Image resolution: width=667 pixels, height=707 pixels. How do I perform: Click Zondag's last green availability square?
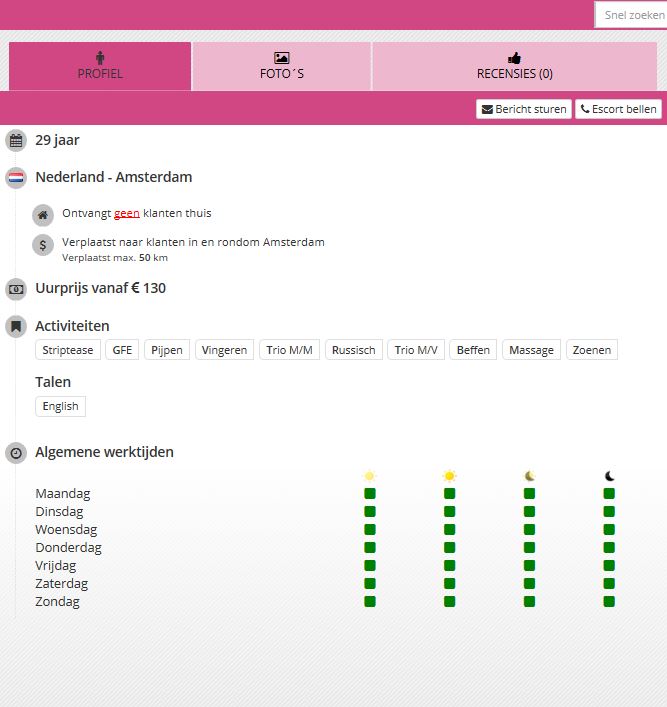pyautogui.click(x=609, y=602)
